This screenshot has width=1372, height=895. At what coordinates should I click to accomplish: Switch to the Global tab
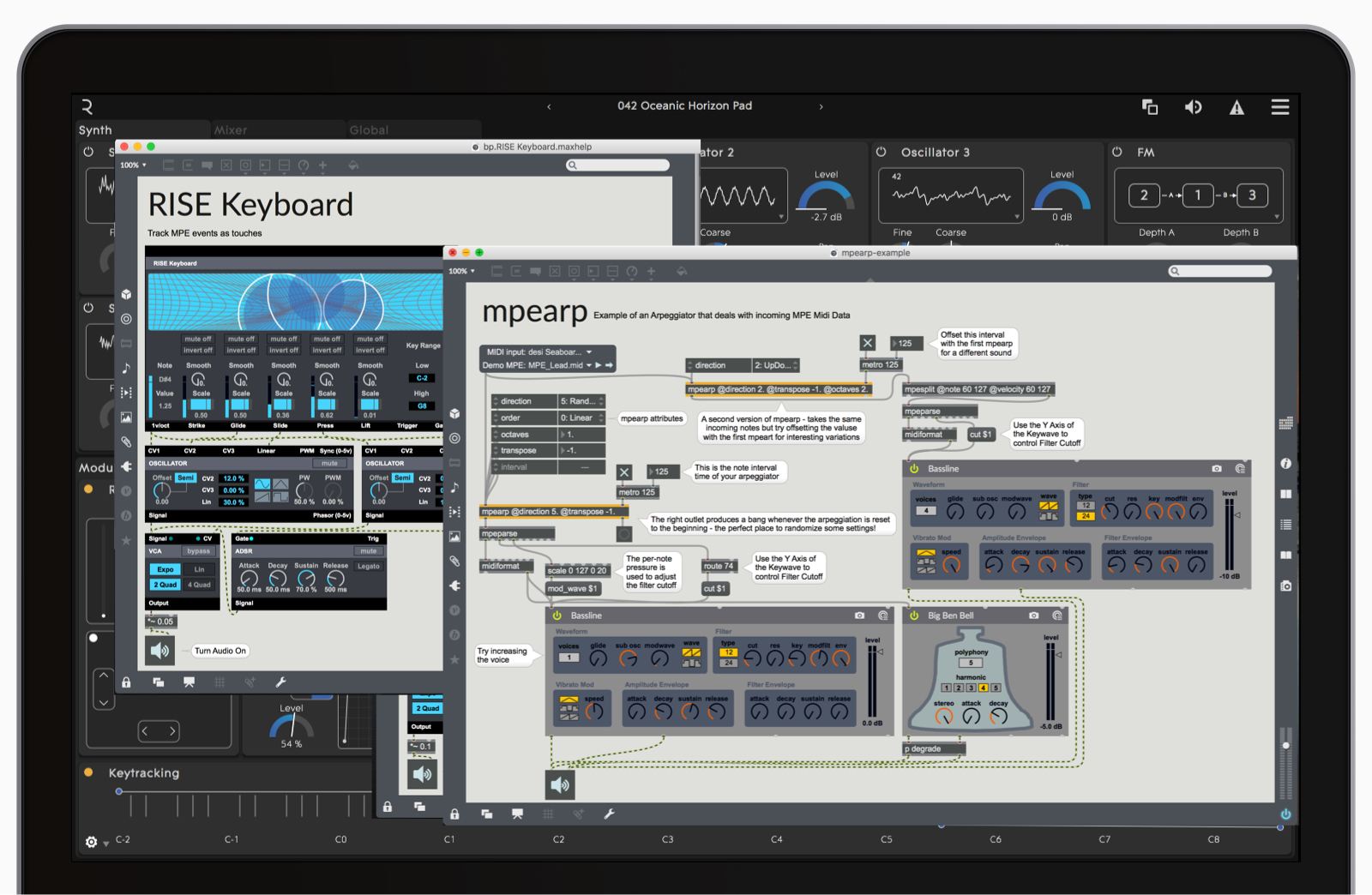tap(369, 130)
